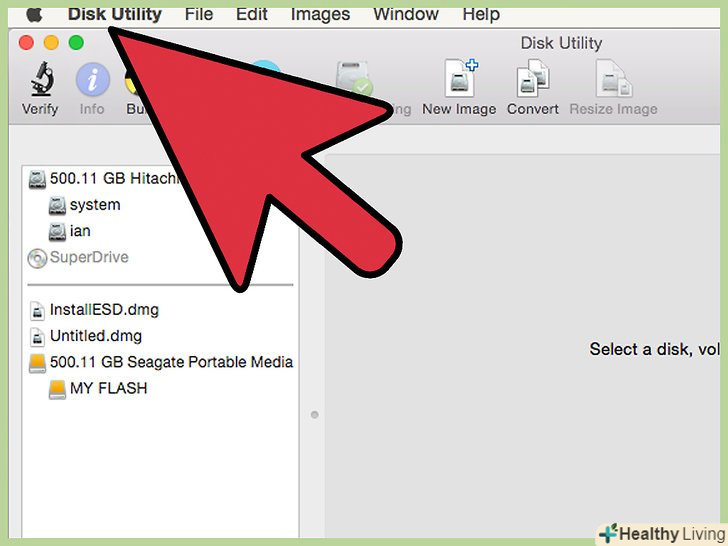Open the Apple menu
728x546 pixels.
click(34, 15)
